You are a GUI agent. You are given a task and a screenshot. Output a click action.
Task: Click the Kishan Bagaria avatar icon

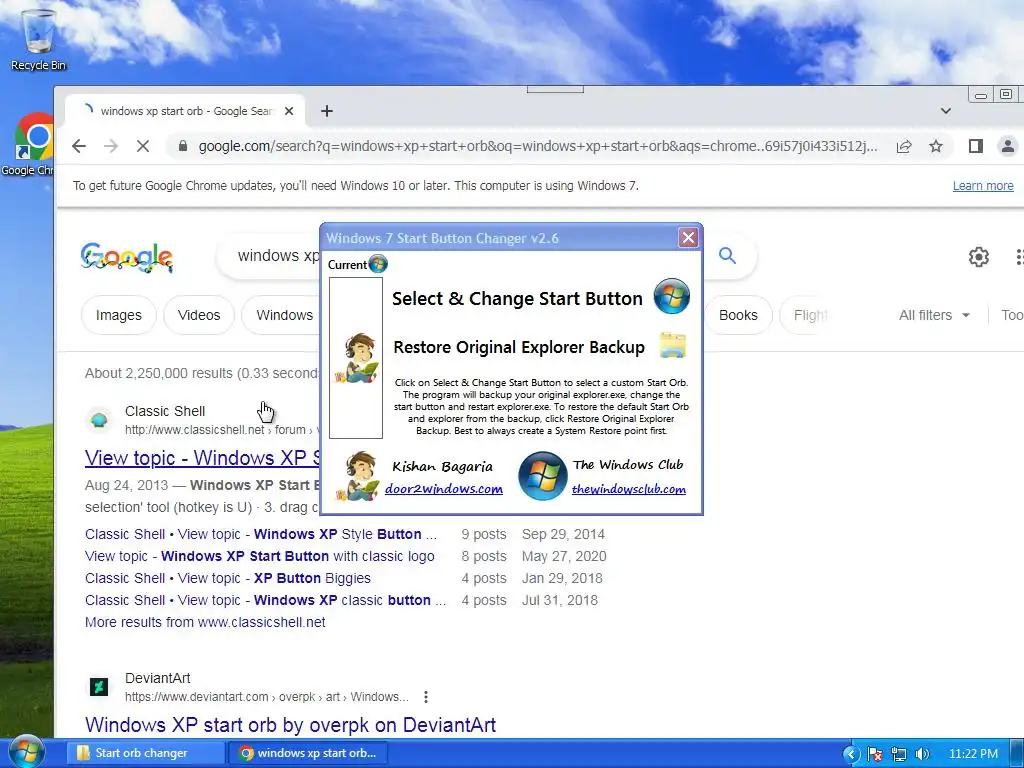(357, 475)
